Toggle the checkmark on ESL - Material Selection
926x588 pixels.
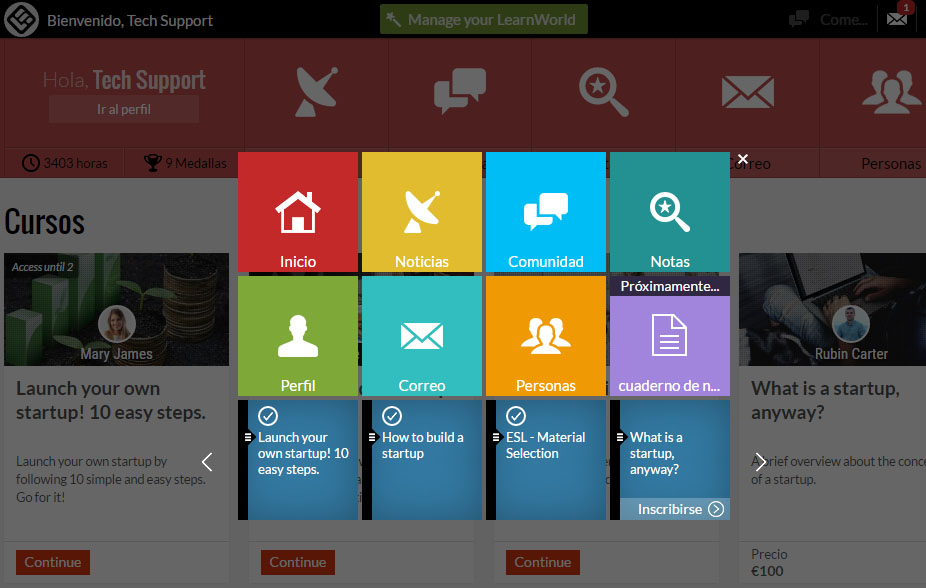516,416
